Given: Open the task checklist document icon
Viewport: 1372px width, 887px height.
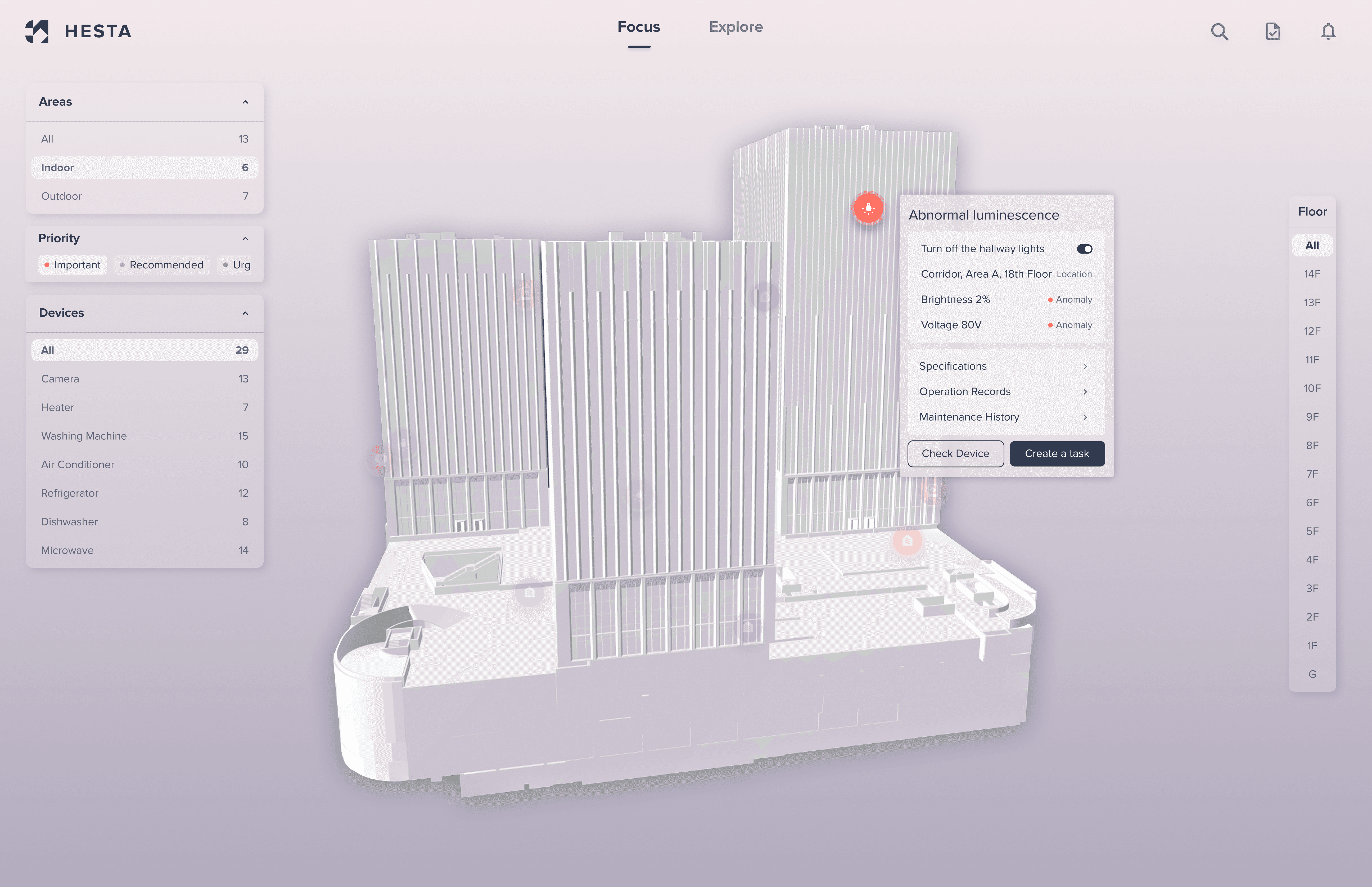Looking at the screenshot, I should (1272, 31).
